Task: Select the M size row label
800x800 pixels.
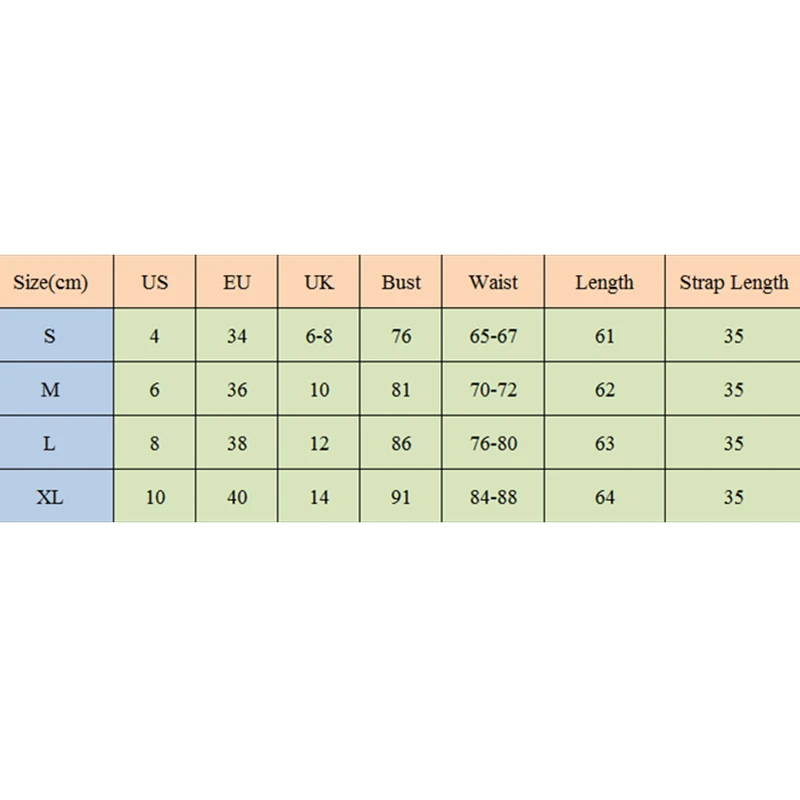Action: [x=51, y=390]
